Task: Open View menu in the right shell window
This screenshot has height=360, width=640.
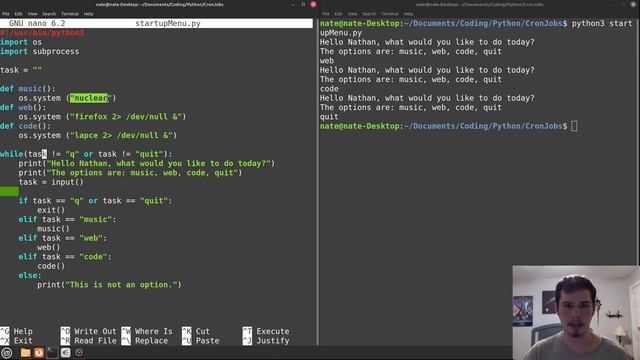Action: click(x=352, y=14)
